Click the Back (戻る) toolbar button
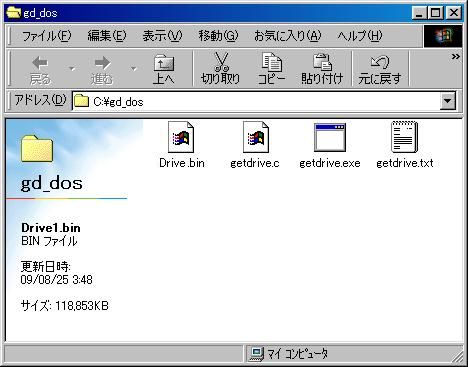Screen dimensions: 468x367 (x=40, y=70)
